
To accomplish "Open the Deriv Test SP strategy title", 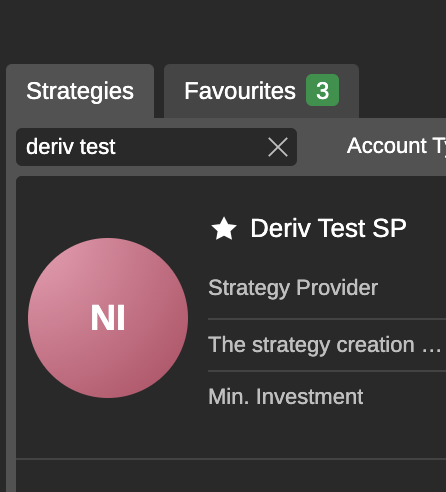I will click(x=328, y=228).
